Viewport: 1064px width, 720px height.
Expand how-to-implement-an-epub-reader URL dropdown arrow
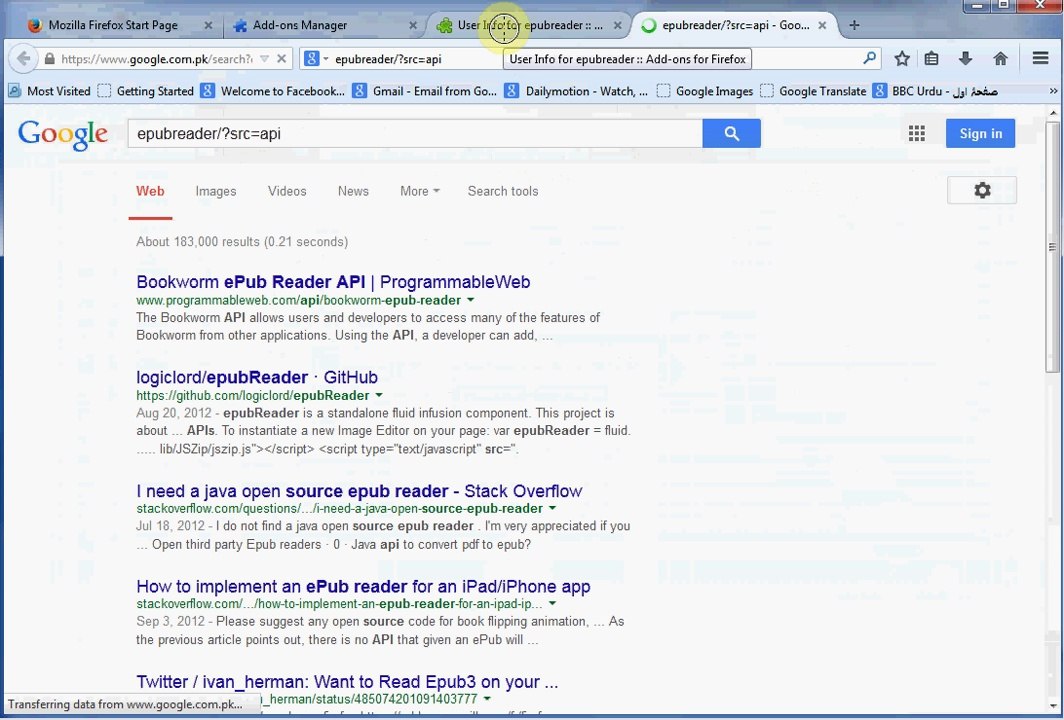[x=552, y=604]
